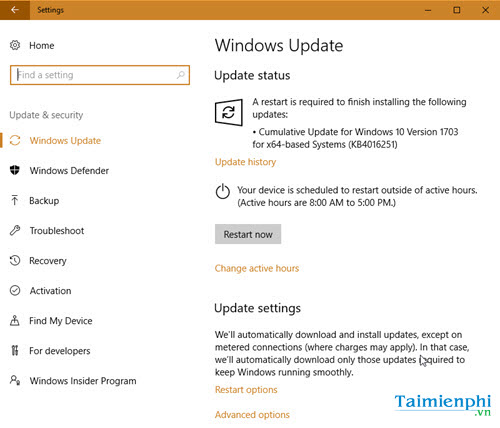Click the Windows Insider Program person icon

(x=15, y=380)
